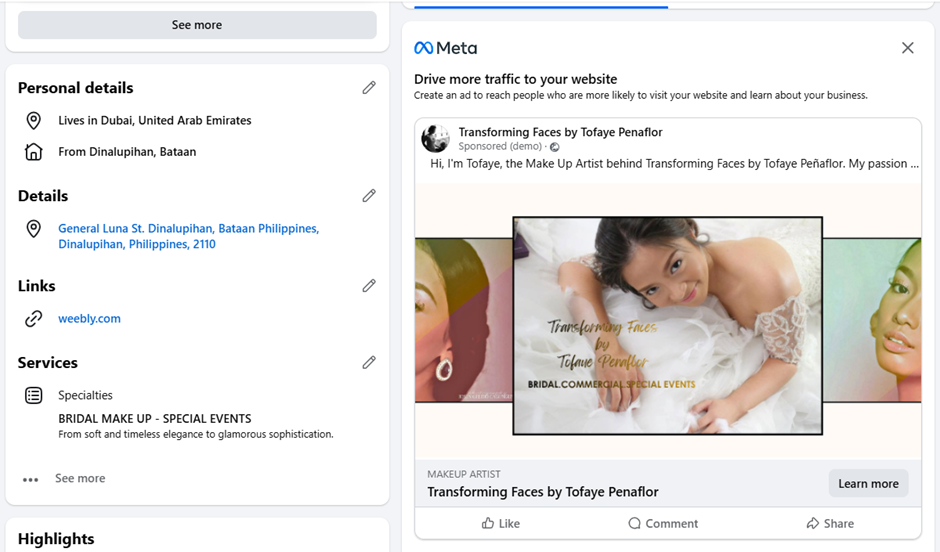Comment on the sponsored post

(x=663, y=523)
